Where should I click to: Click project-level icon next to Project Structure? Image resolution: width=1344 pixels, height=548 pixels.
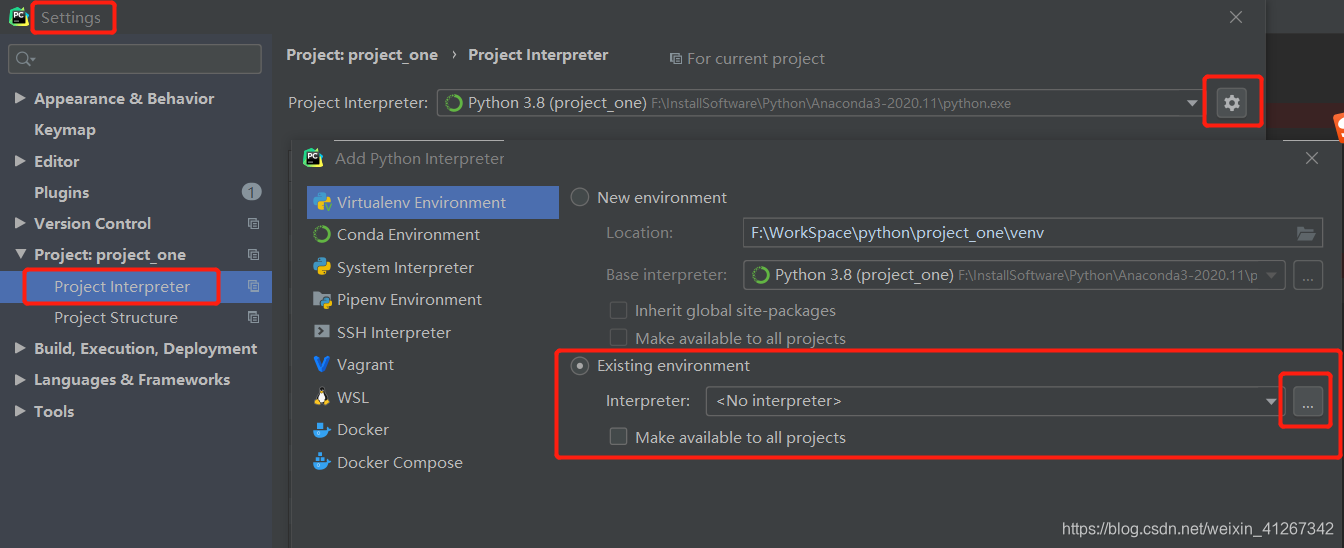pos(253,317)
